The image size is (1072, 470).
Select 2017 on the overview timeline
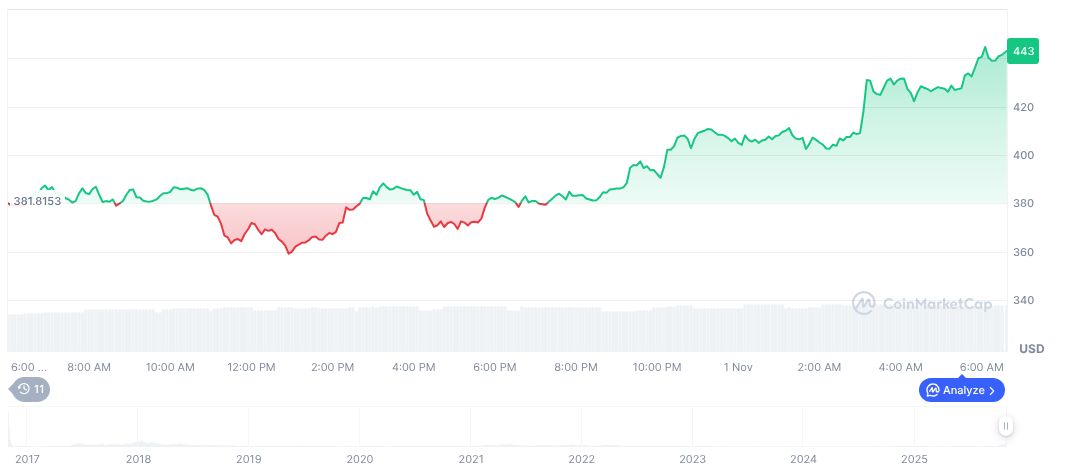click(x=28, y=459)
